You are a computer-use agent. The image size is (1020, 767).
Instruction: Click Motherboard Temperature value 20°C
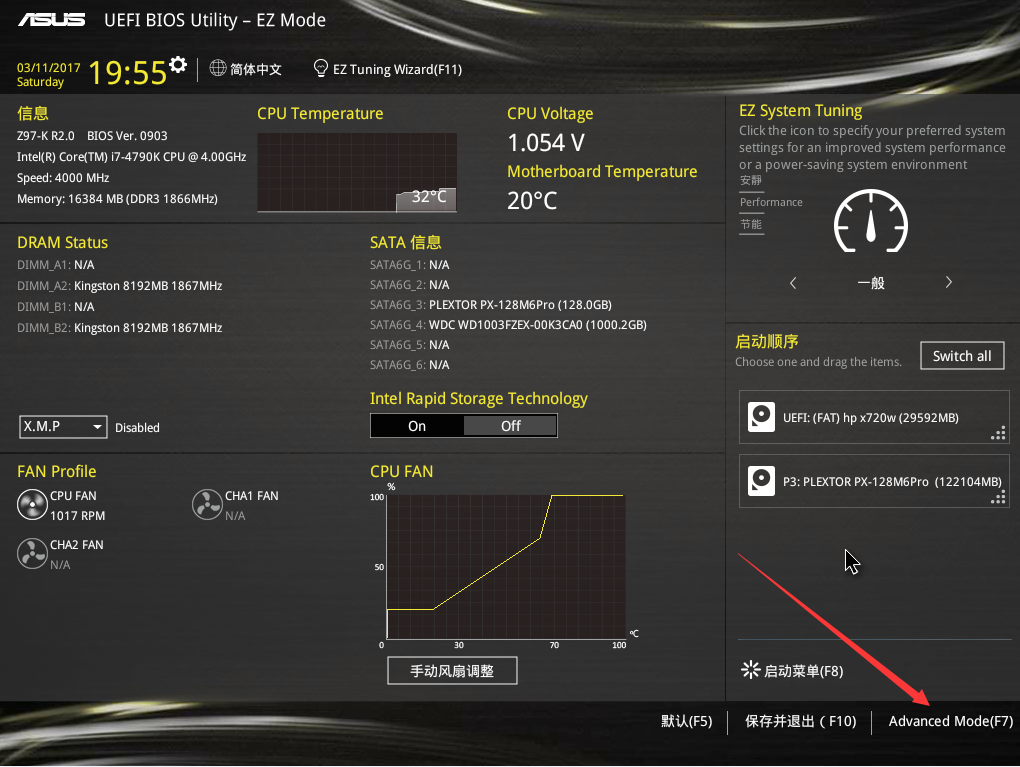(532, 200)
